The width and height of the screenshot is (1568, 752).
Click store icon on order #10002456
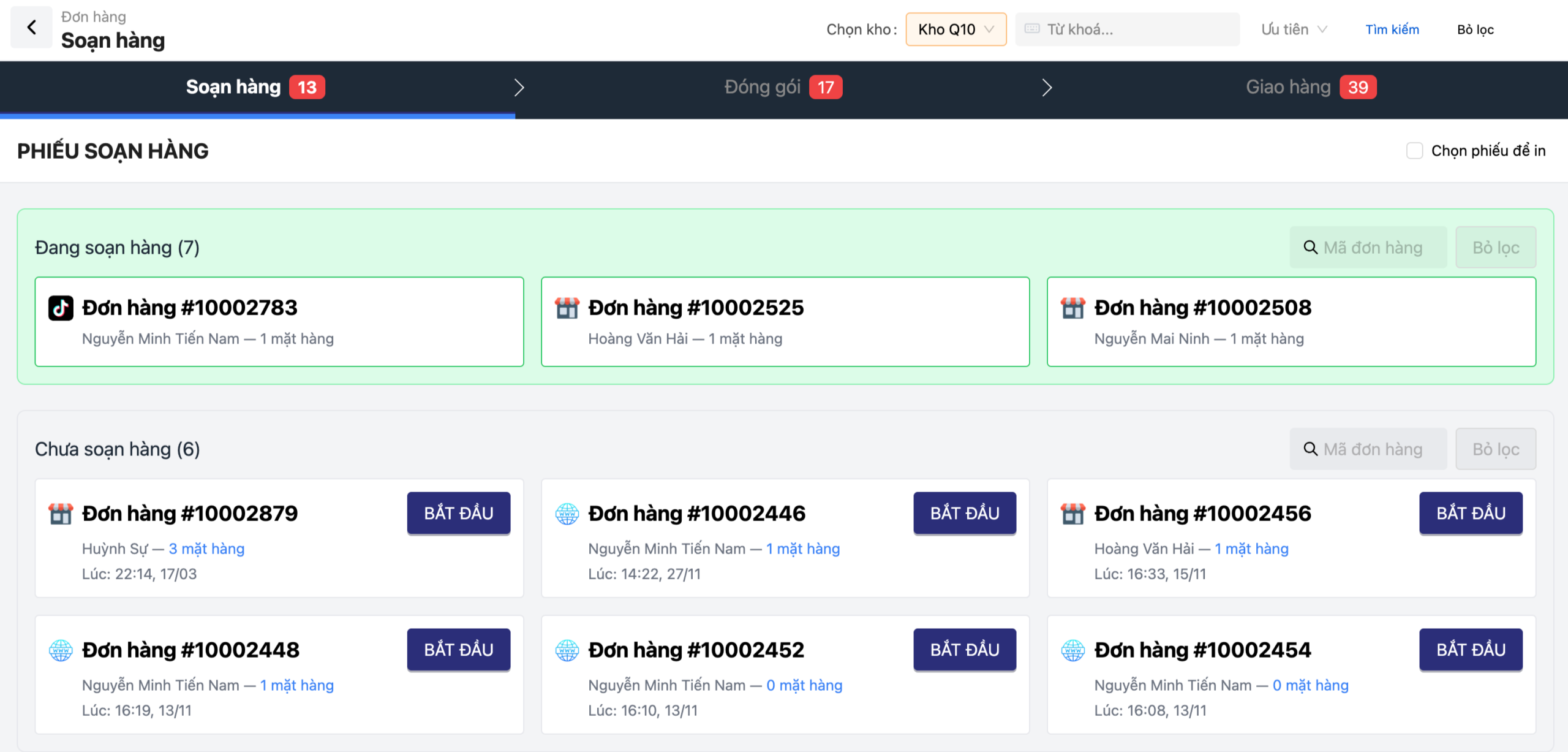coord(1072,514)
